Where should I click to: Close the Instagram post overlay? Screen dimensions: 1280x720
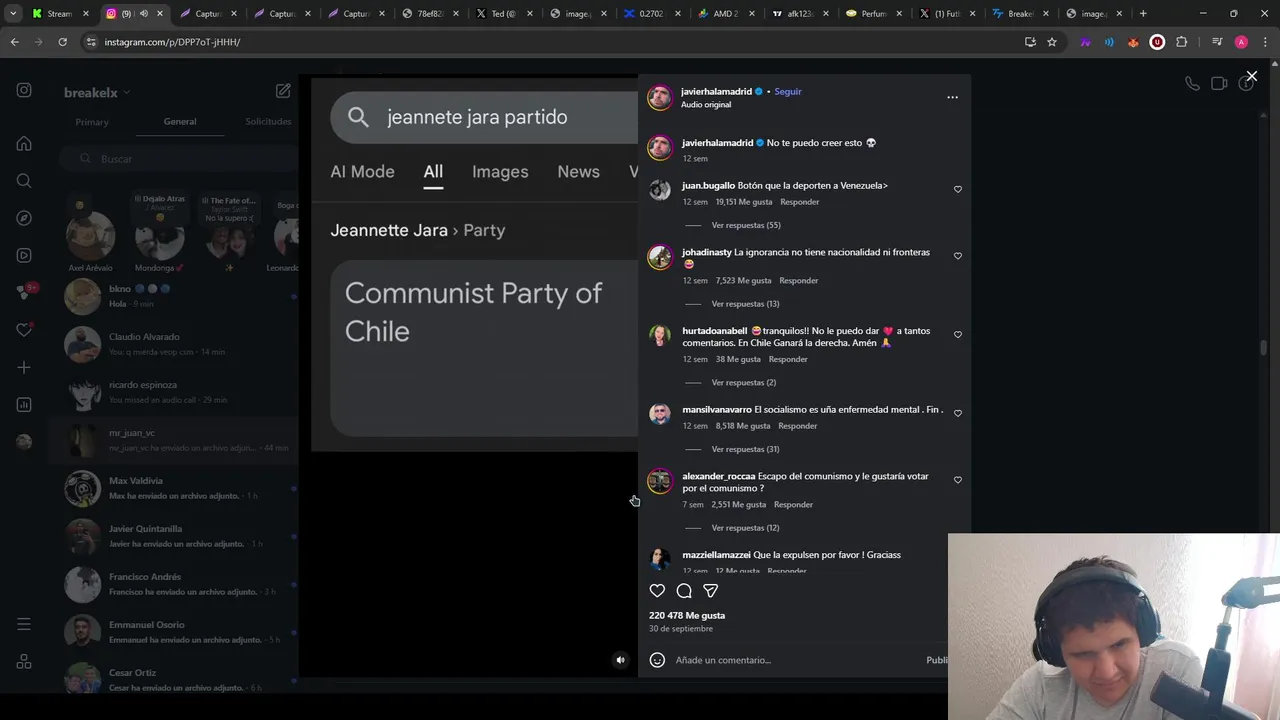coord(1251,76)
